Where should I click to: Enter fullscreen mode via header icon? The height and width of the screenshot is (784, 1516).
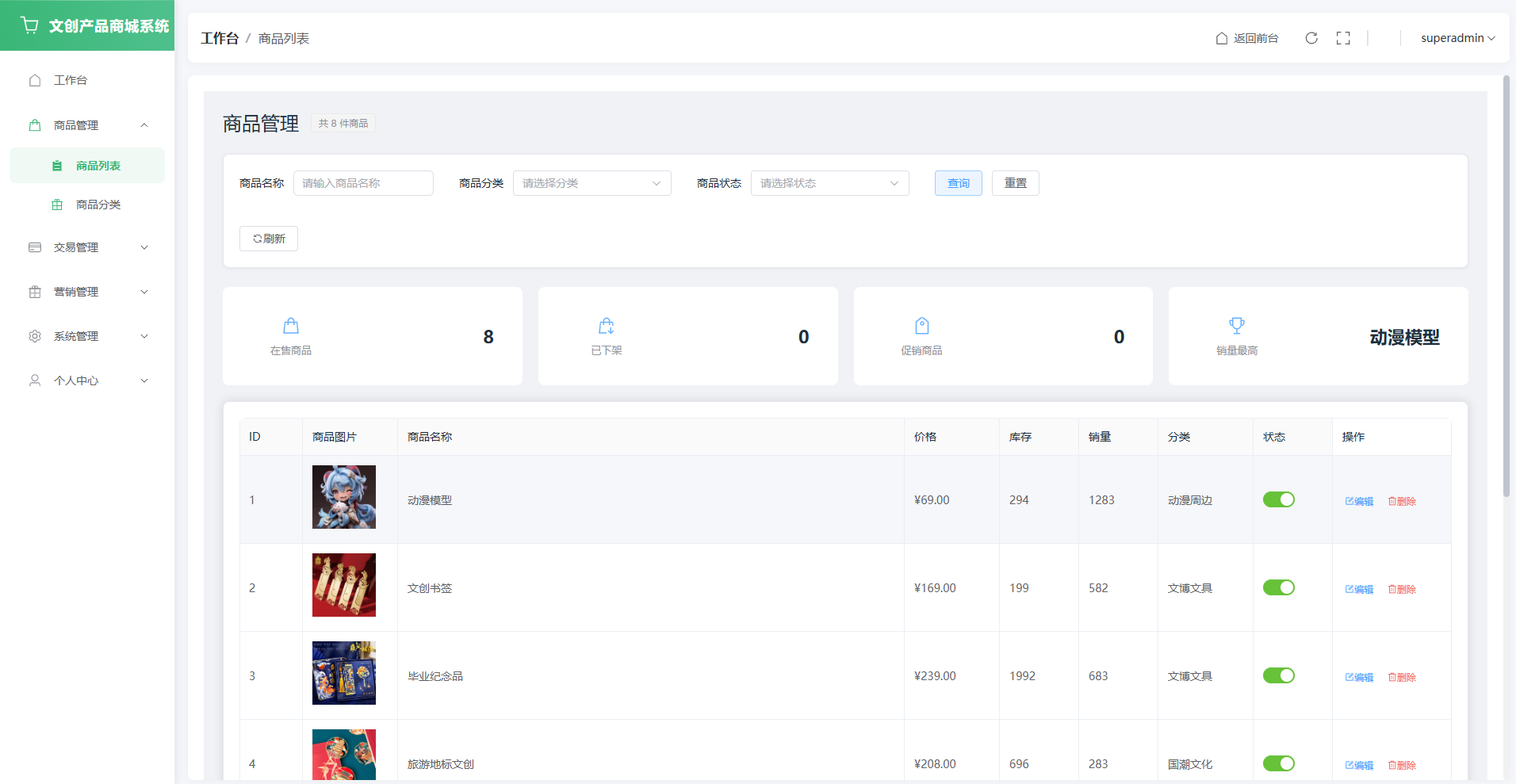coord(1343,38)
